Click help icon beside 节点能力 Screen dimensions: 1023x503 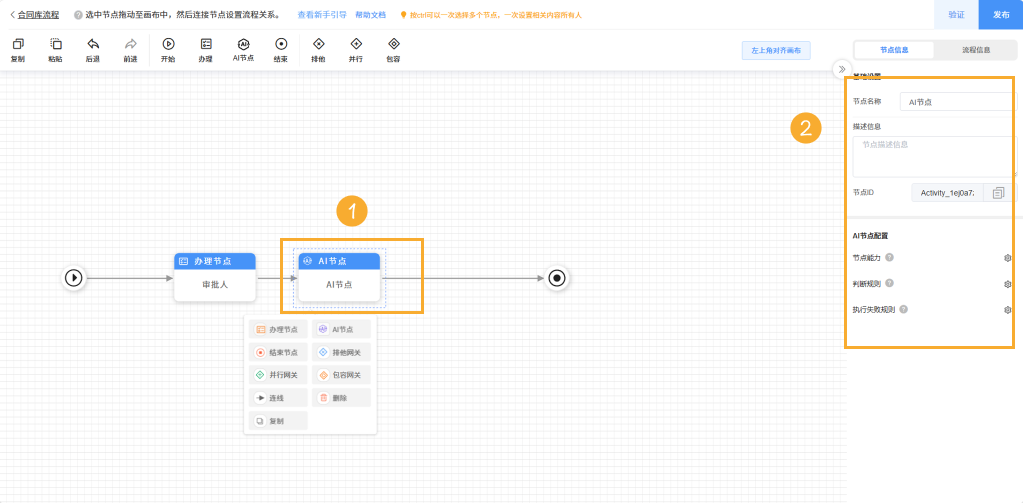[x=890, y=257]
